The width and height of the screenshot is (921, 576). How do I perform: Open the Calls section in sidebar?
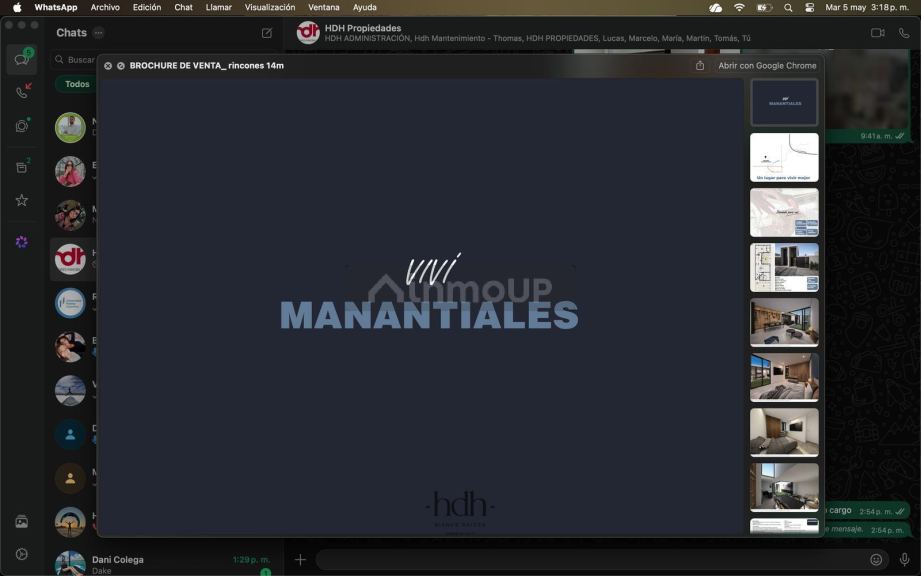pyautogui.click(x=22, y=92)
